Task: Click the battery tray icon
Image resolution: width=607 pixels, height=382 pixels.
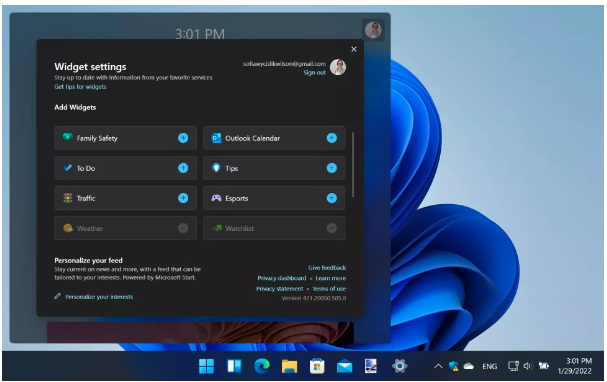Action: click(544, 366)
